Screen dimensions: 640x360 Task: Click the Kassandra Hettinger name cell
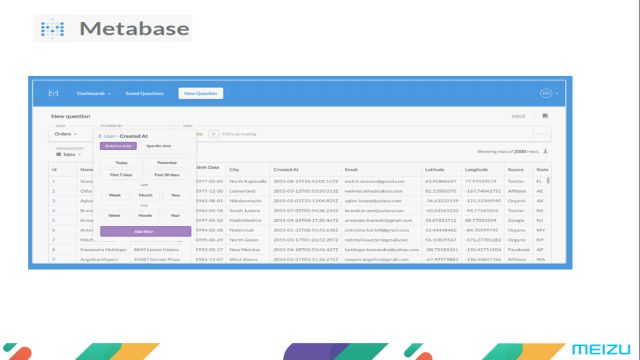[x=103, y=249]
